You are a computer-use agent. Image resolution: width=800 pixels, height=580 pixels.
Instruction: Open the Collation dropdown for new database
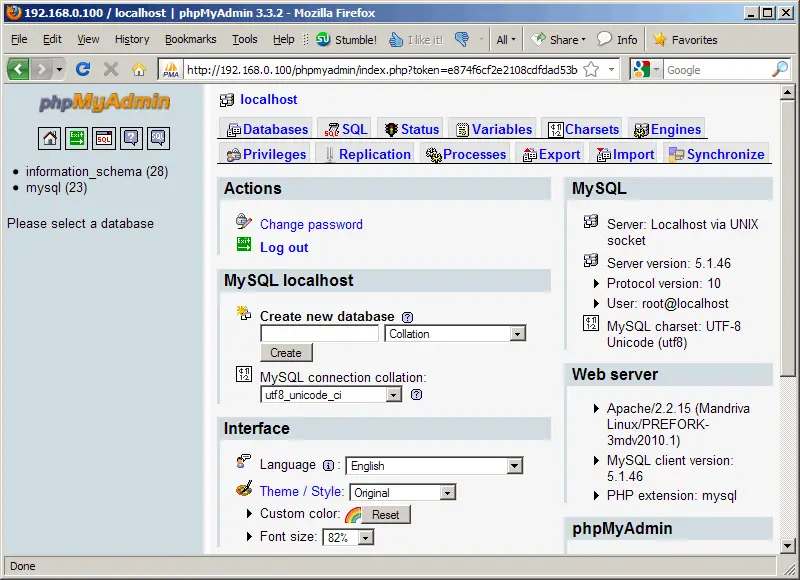[455, 334]
